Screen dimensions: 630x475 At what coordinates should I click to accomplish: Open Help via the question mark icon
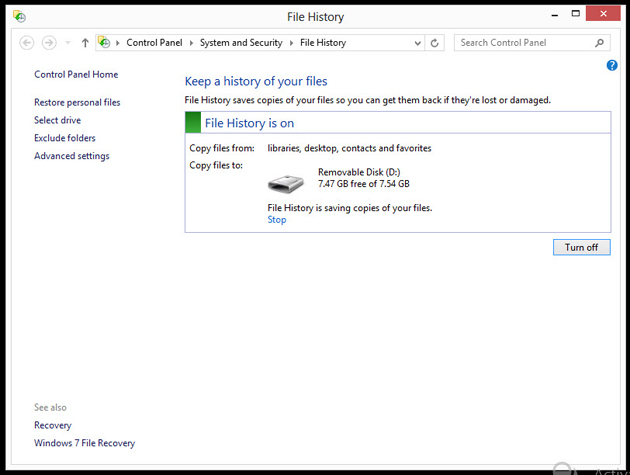tap(612, 65)
